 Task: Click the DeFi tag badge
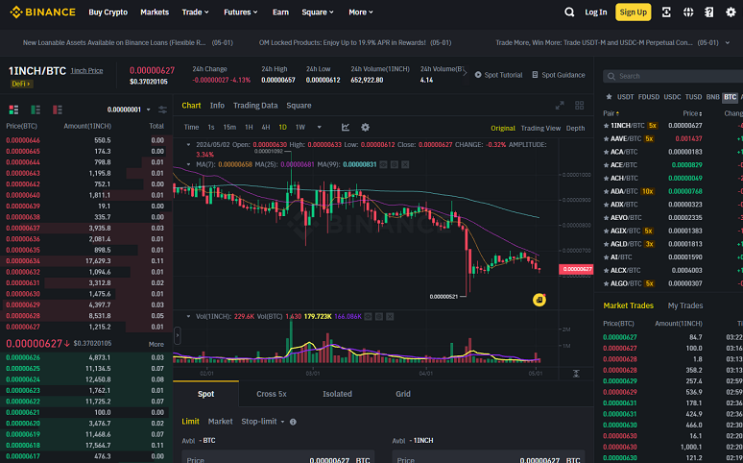pos(21,84)
